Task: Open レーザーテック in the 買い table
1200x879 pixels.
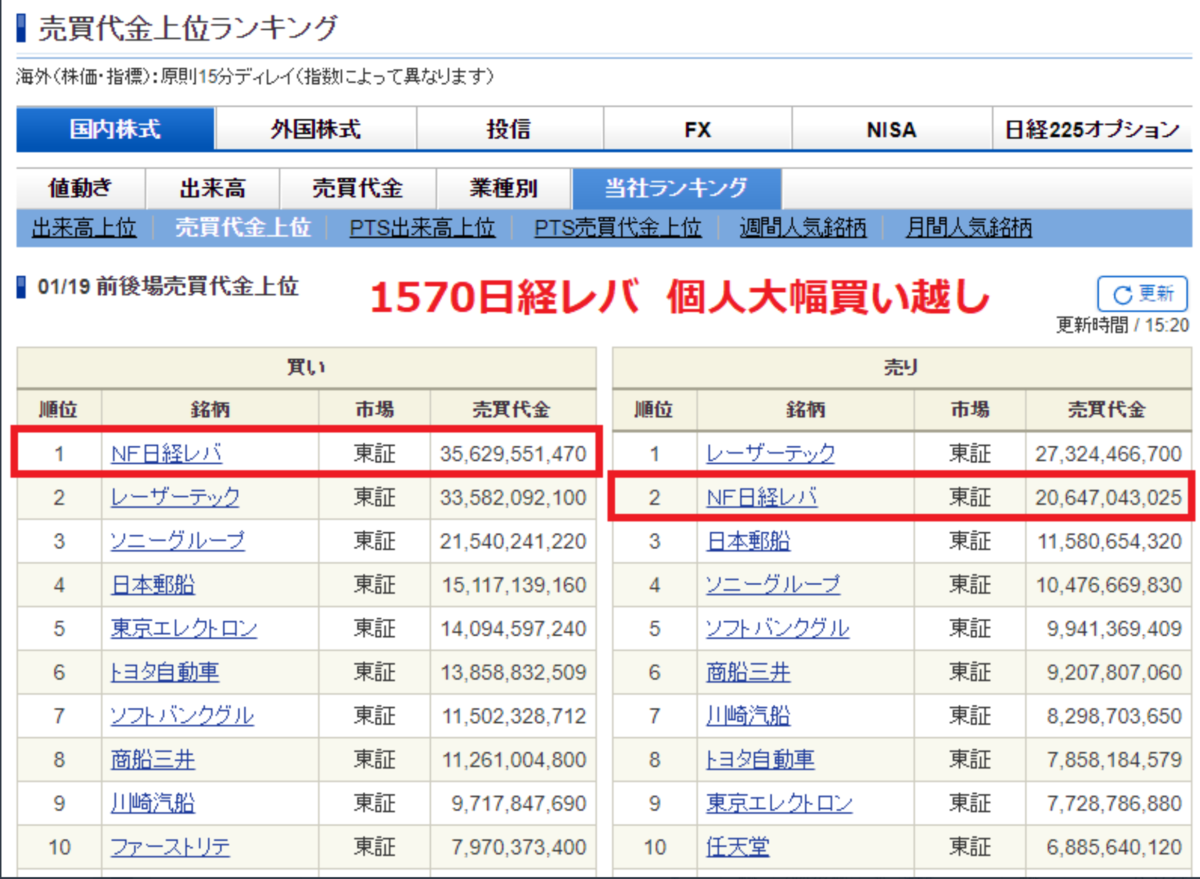Action: (x=175, y=497)
